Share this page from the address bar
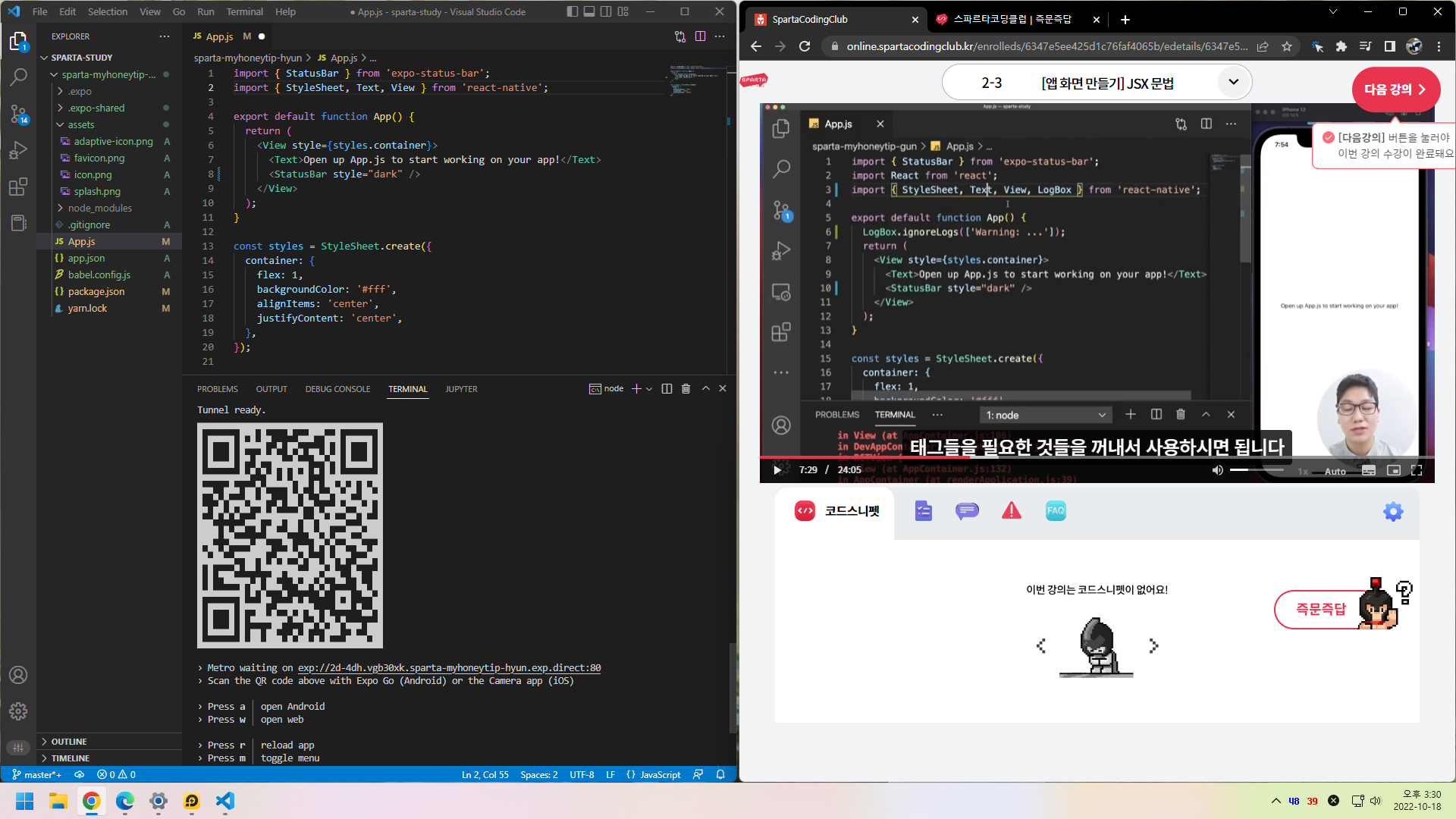Image resolution: width=1456 pixels, height=819 pixels. pyautogui.click(x=1263, y=46)
